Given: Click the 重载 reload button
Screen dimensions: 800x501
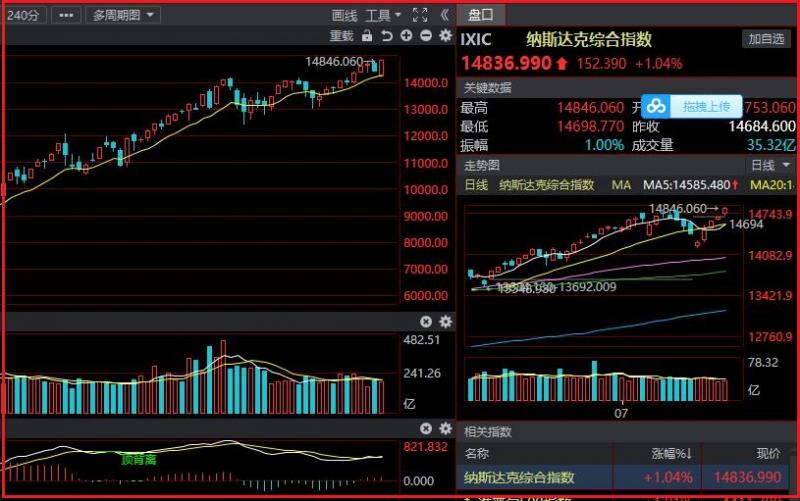Looking at the screenshot, I should coord(341,36).
